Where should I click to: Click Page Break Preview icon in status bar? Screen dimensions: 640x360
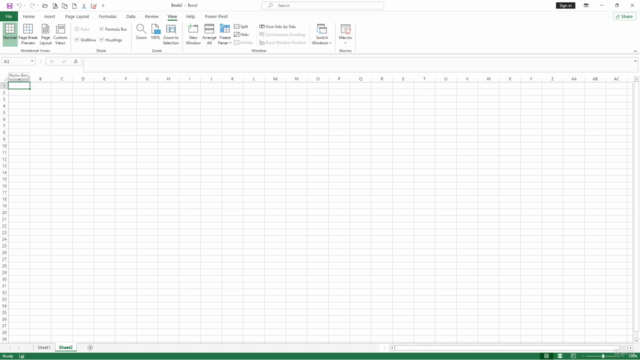point(573,356)
